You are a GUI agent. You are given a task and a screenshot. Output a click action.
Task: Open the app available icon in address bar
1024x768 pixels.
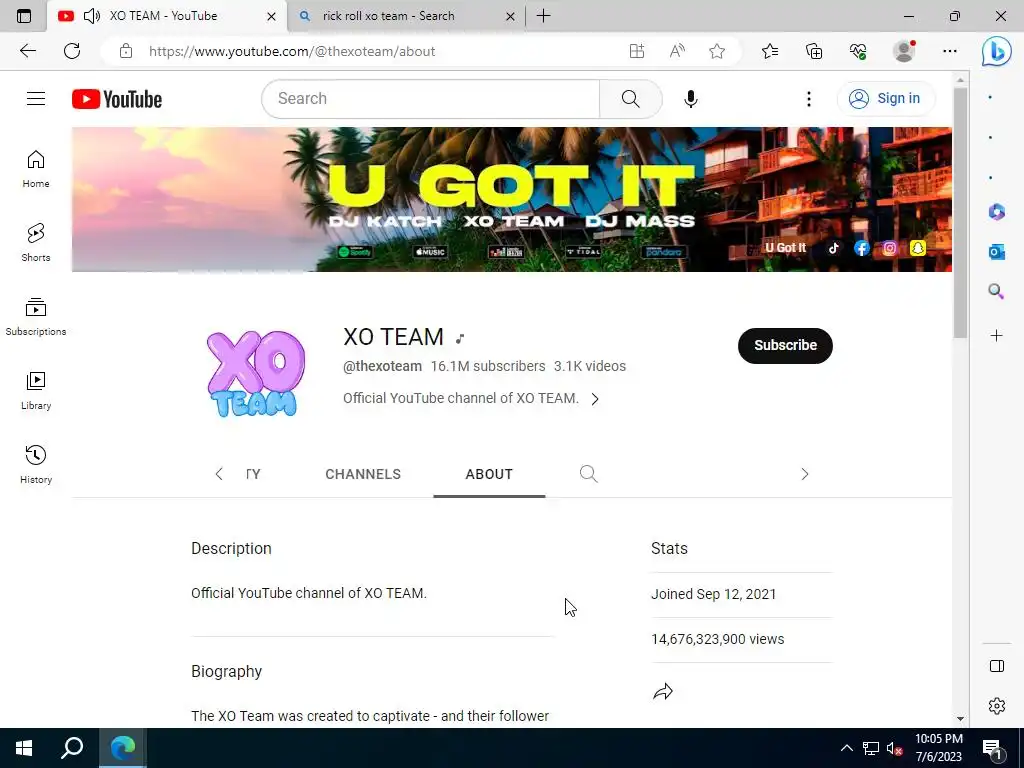click(637, 51)
